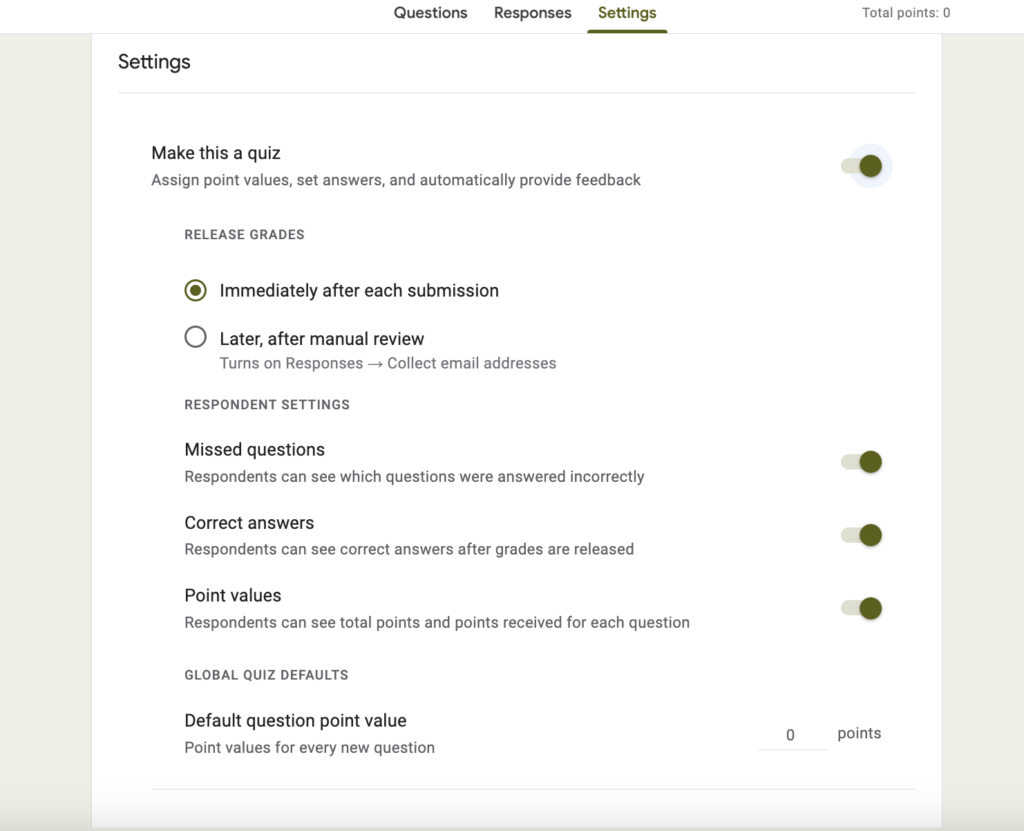Select 'Immediately after each submission' option
Viewport: 1024px width, 831px height.
click(x=196, y=290)
